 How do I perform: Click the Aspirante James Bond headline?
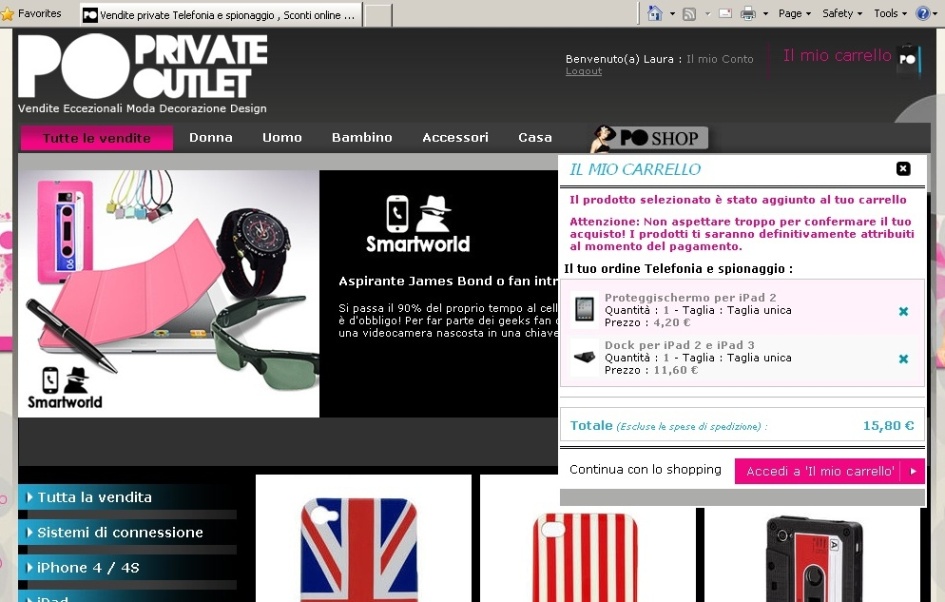[x=448, y=281]
